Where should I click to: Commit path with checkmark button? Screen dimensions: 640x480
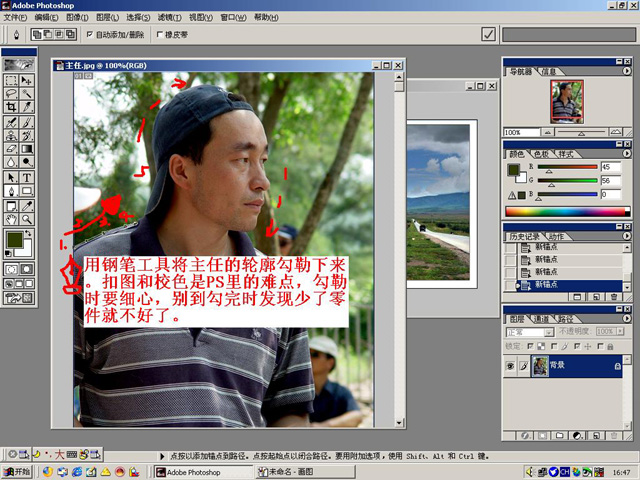tap(489, 34)
